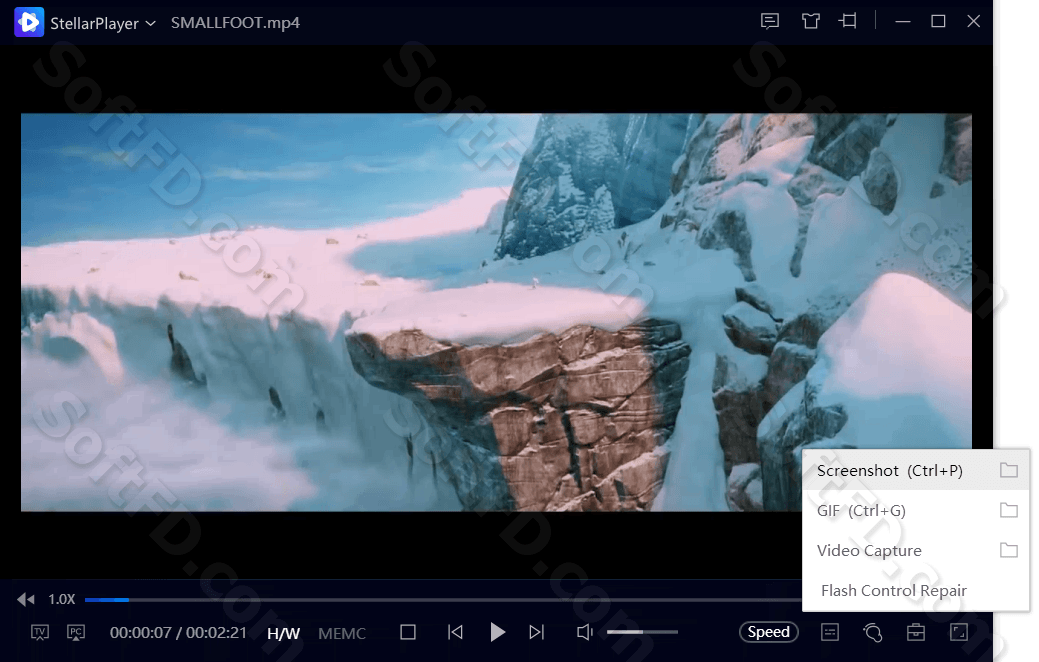Mute the audio via speaker icon

pos(584,632)
